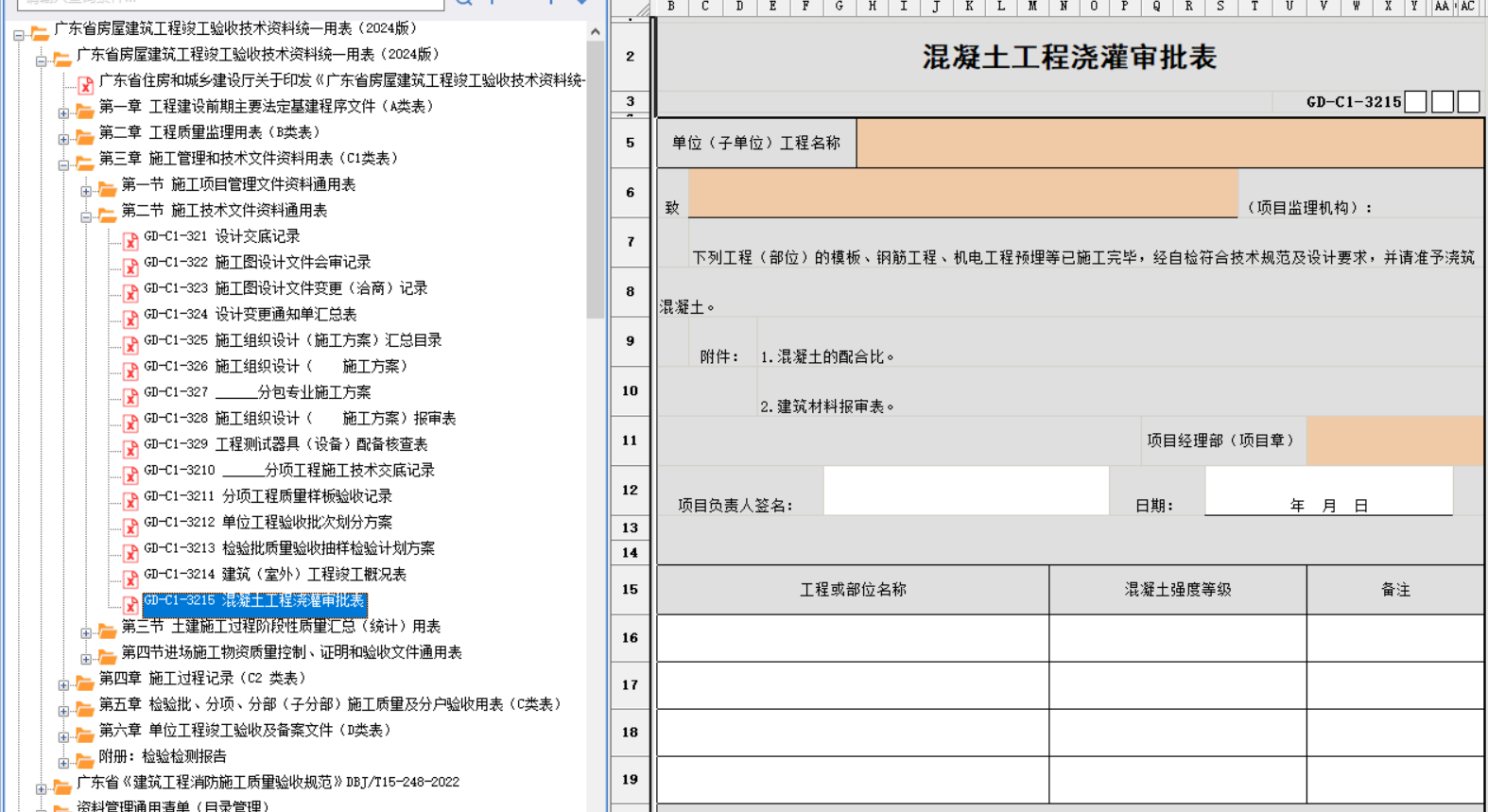The image size is (1488, 812).
Task: Click the 混凝土工程浇灌审批表 title cell
Action: 1070,57
